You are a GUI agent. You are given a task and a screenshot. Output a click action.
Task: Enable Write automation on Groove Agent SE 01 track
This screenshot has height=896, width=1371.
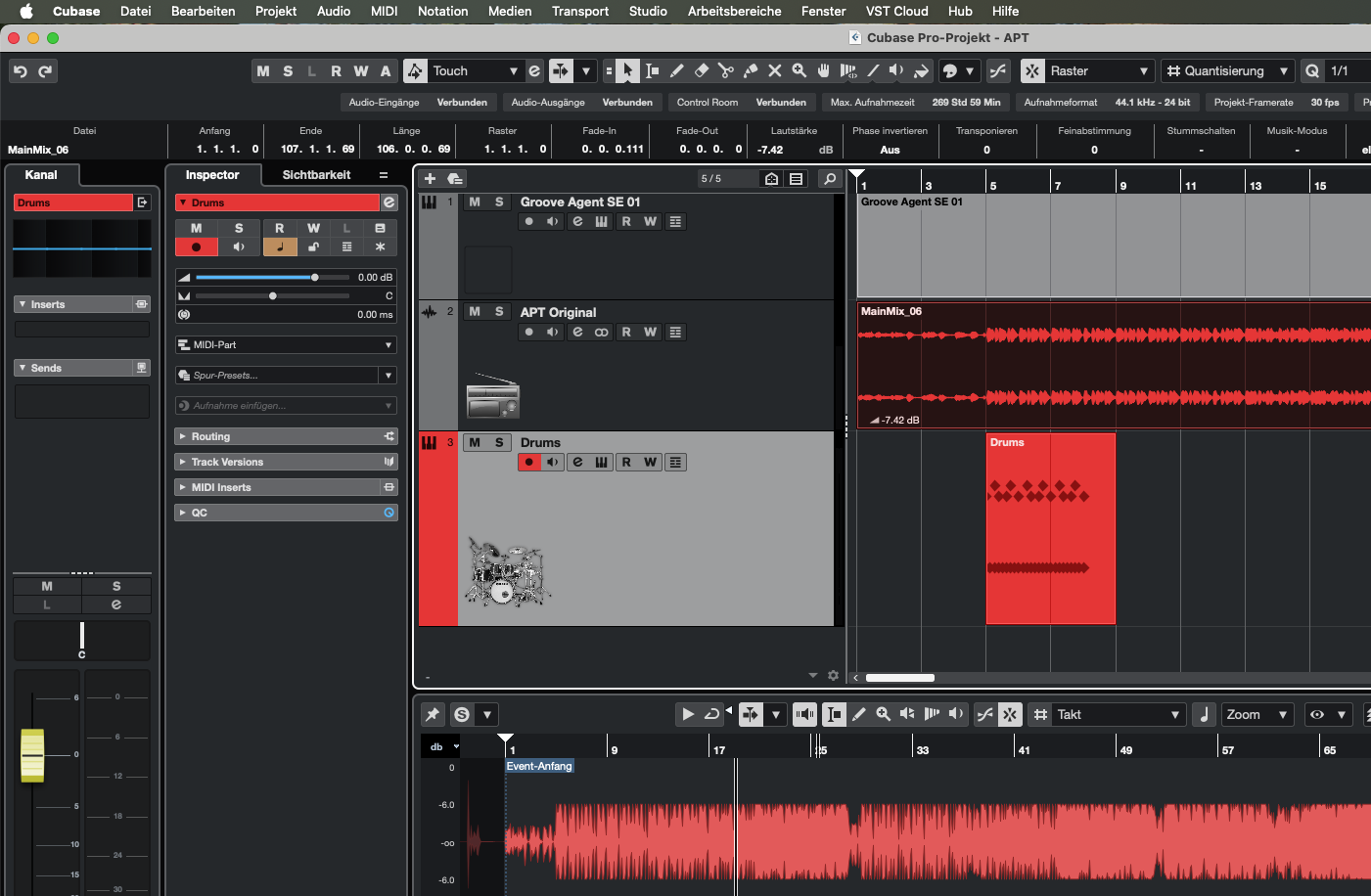(651, 221)
